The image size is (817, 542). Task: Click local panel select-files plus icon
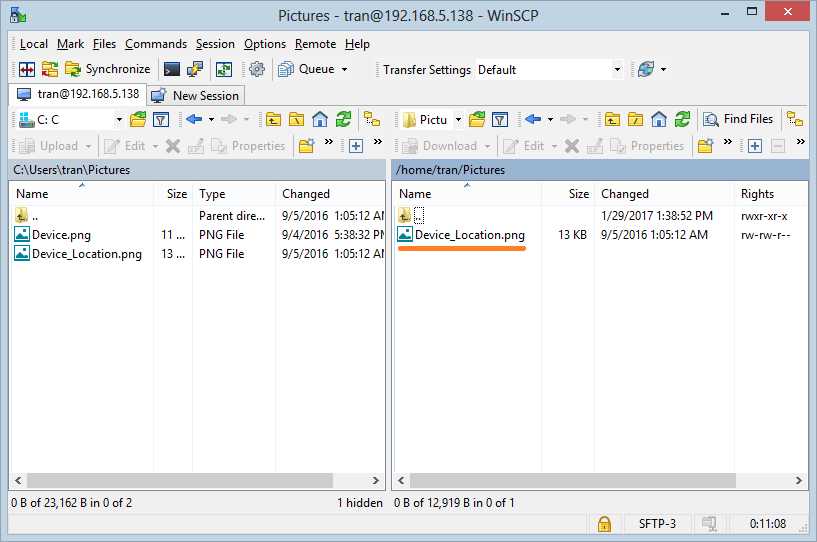tap(356, 146)
